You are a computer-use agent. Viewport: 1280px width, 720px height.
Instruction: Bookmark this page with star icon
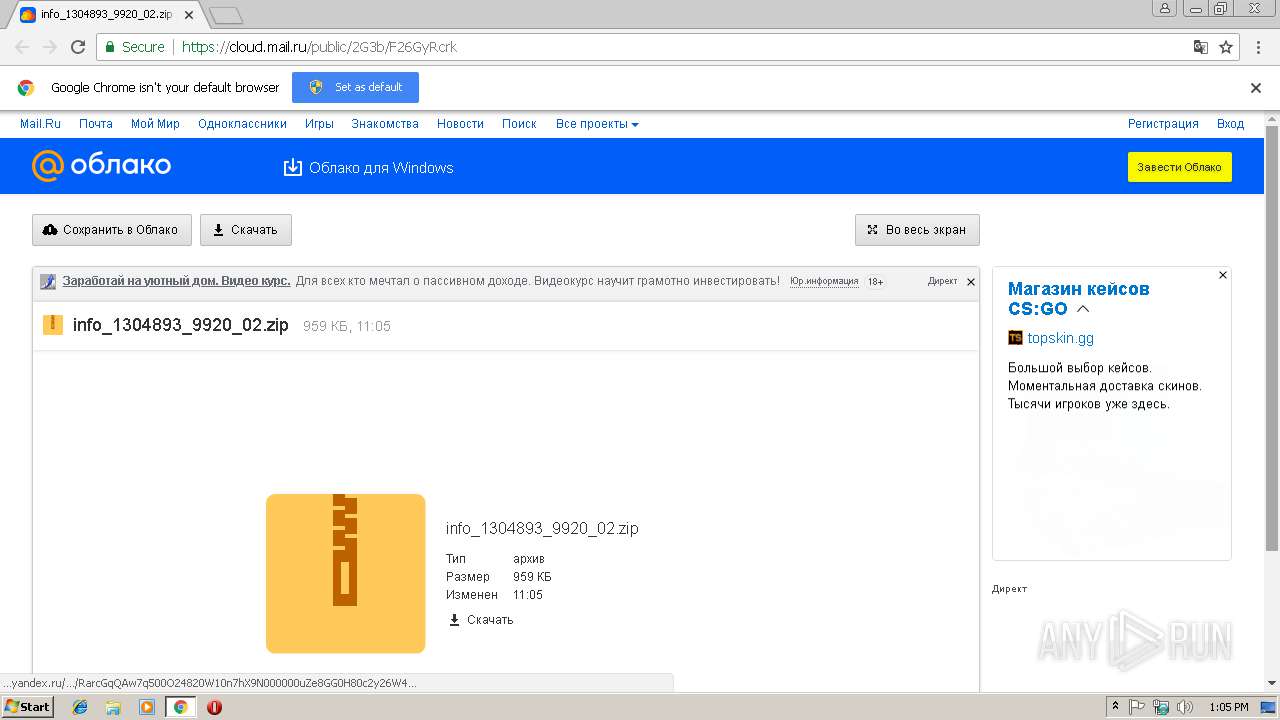pos(1226,47)
